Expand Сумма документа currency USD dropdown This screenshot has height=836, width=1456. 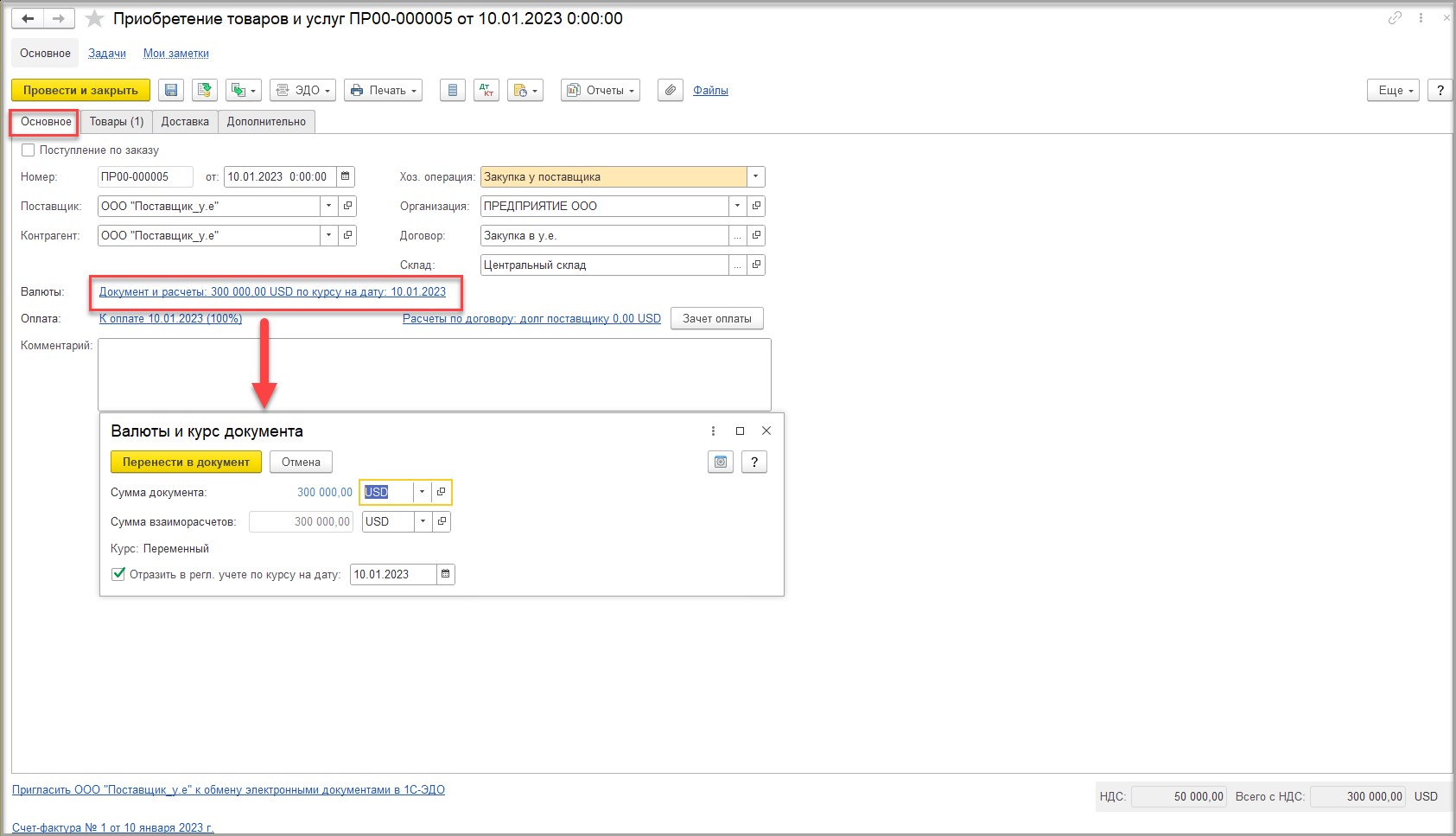pyautogui.click(x=422, y=493)
